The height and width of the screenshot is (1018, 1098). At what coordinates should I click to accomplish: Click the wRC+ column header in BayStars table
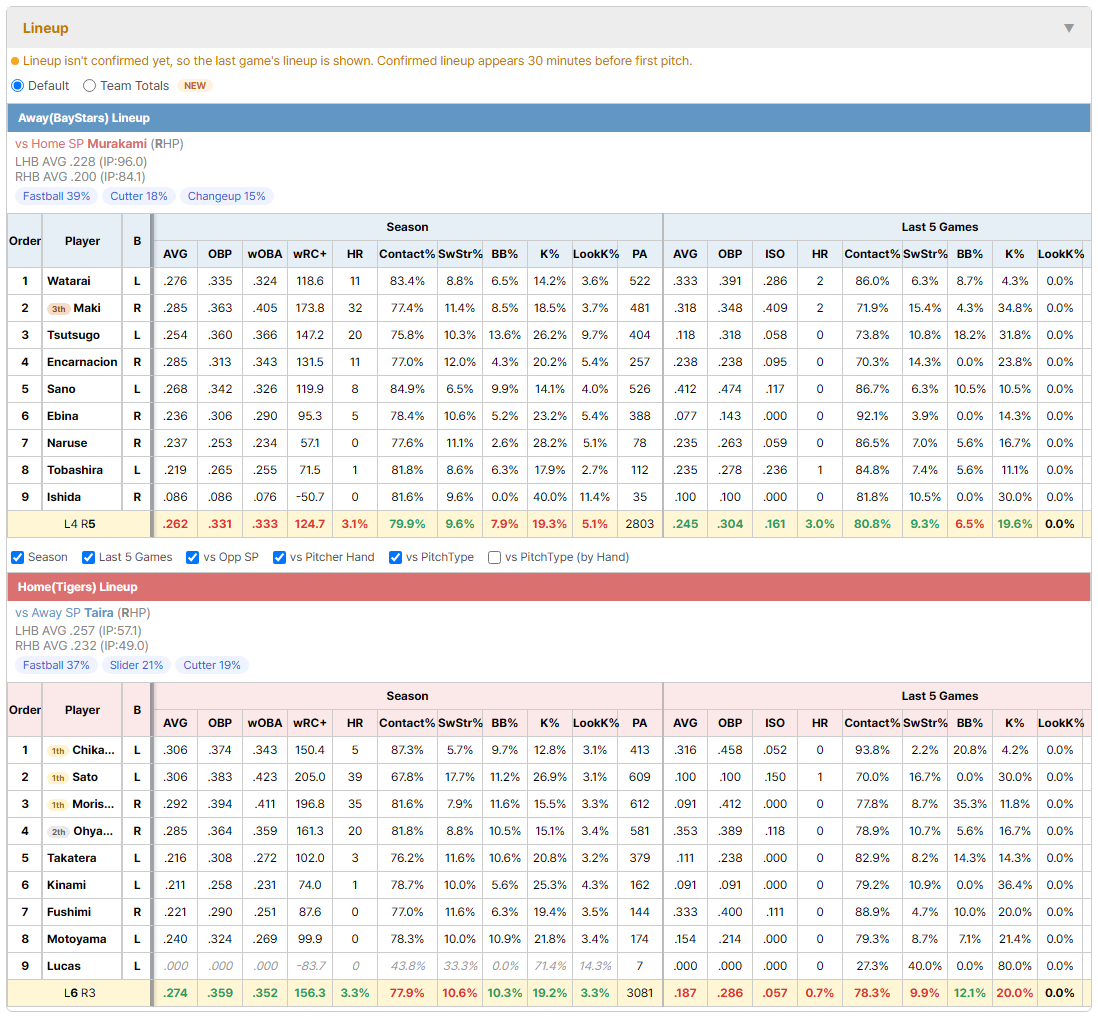click(310, 253)
